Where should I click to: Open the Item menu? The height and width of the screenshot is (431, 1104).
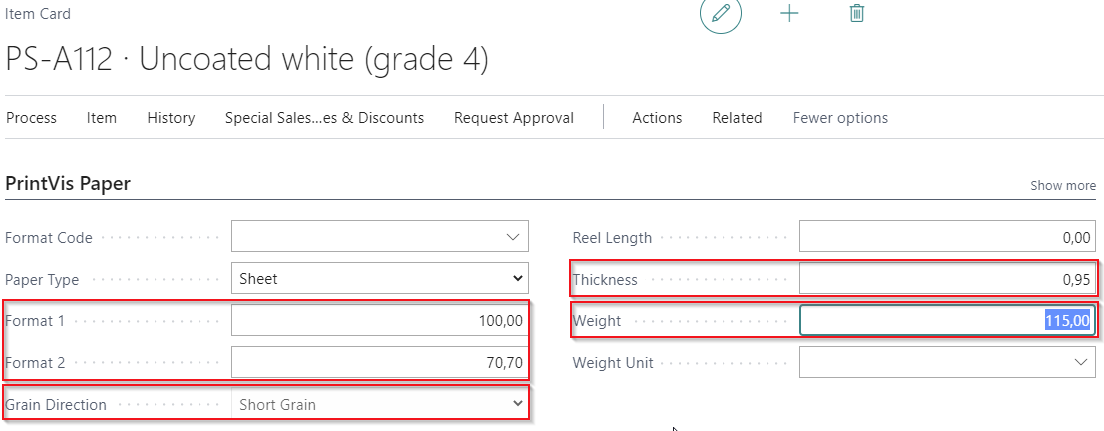(102, 118)
